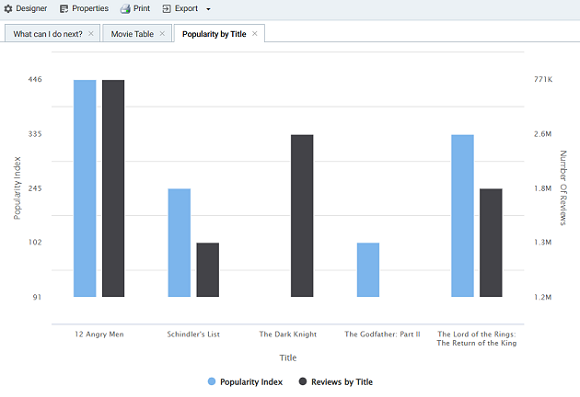Toggle the Popularity Index legend series
The width and height of the screenshot is (580, 397).
[245, 382]
